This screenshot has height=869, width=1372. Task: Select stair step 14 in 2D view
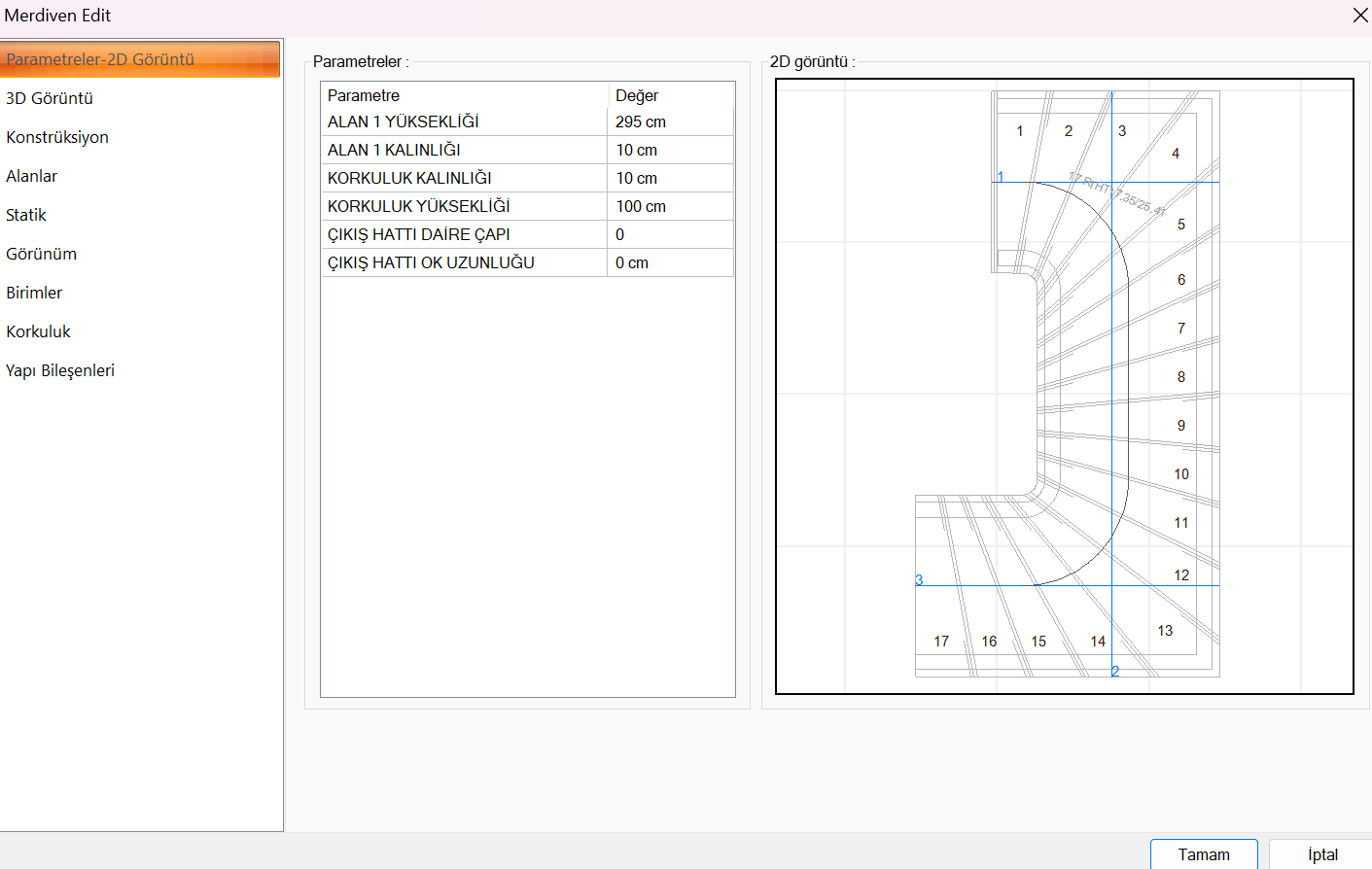(x=1098, y=642)
